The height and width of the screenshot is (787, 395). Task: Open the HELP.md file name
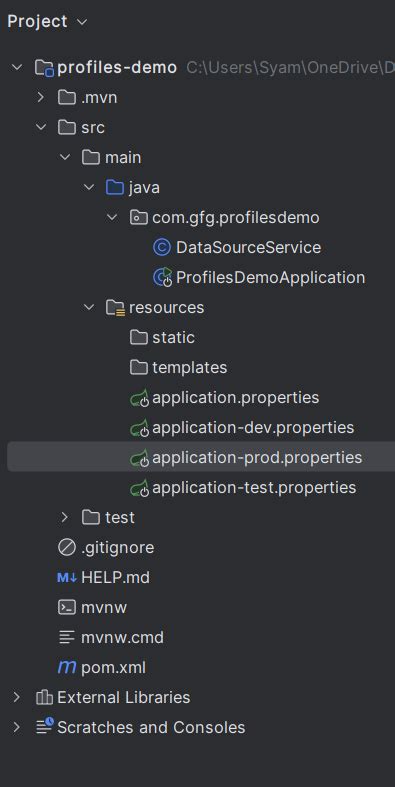115,578
